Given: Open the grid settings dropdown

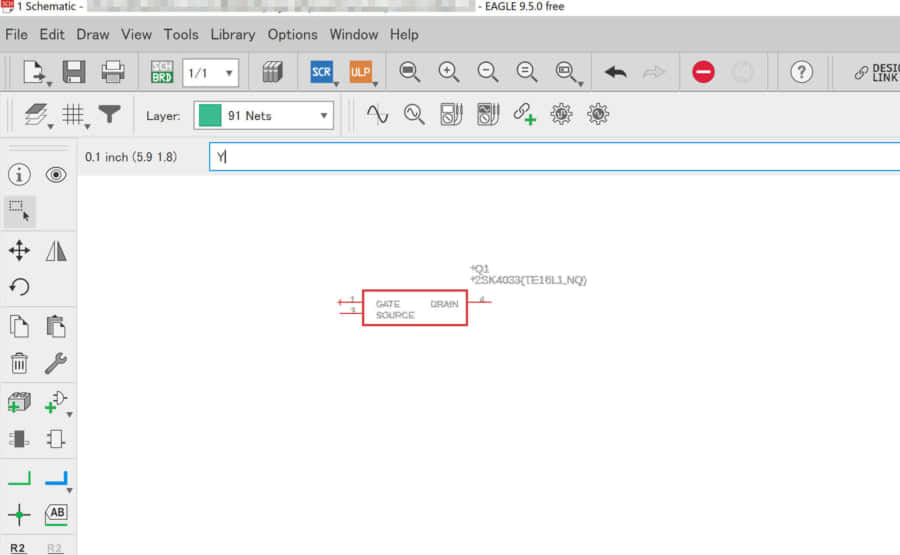Looking at the screenshot, I should 75,116.
